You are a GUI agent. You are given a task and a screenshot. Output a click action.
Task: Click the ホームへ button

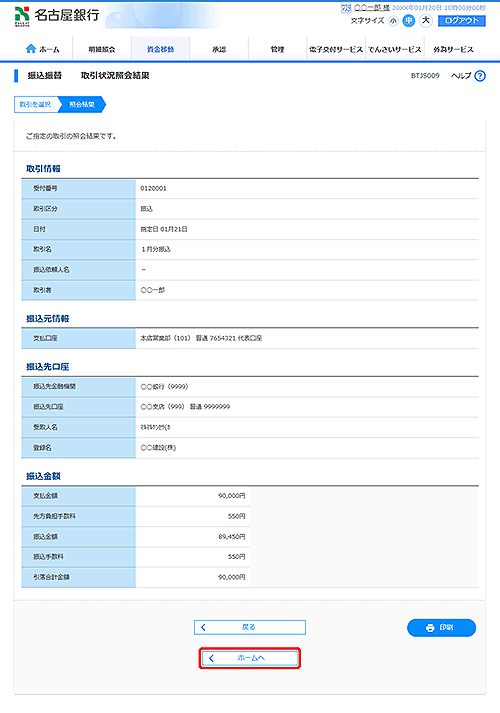tap(250, 658)
